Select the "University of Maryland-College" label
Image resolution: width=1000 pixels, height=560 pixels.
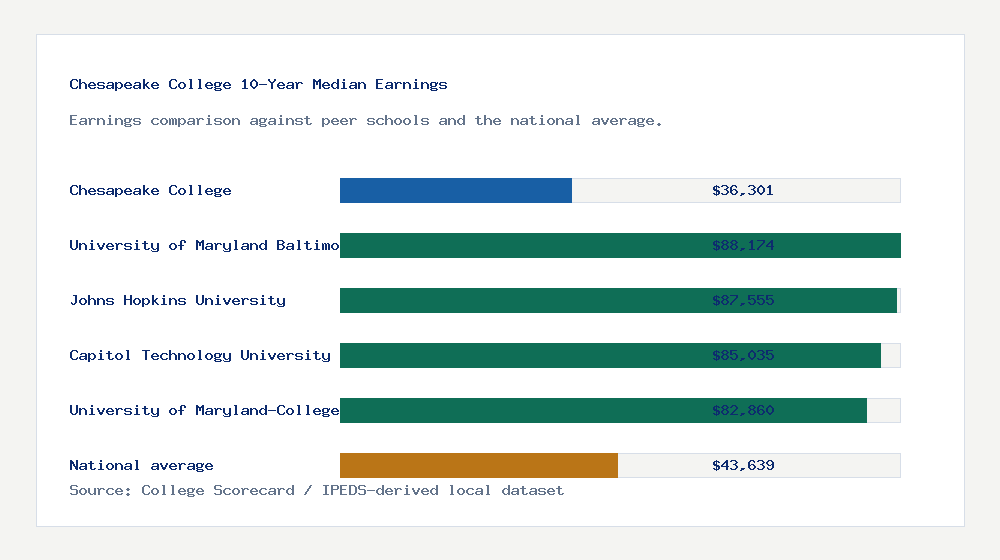pyautogui.click(x=204, y=410)
